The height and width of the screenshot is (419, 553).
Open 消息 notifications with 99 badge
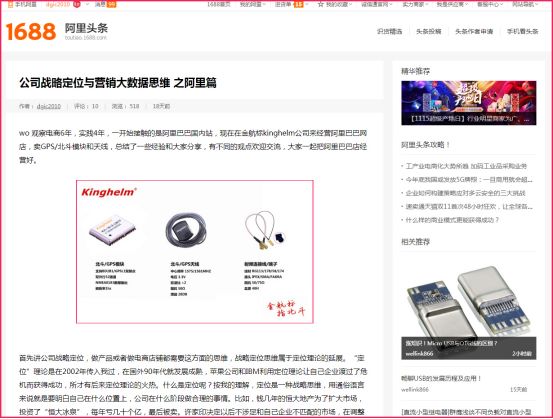tap(105, 5)
